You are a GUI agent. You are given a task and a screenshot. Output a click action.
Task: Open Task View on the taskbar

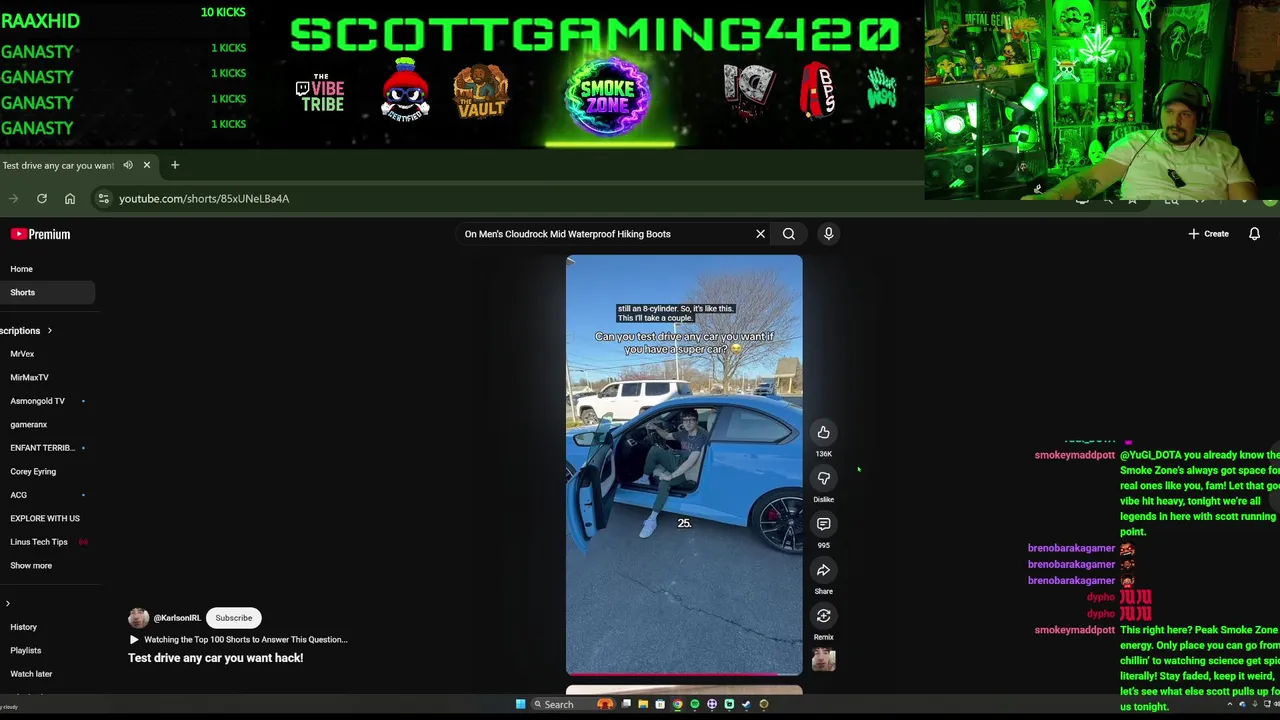(626, 704)
